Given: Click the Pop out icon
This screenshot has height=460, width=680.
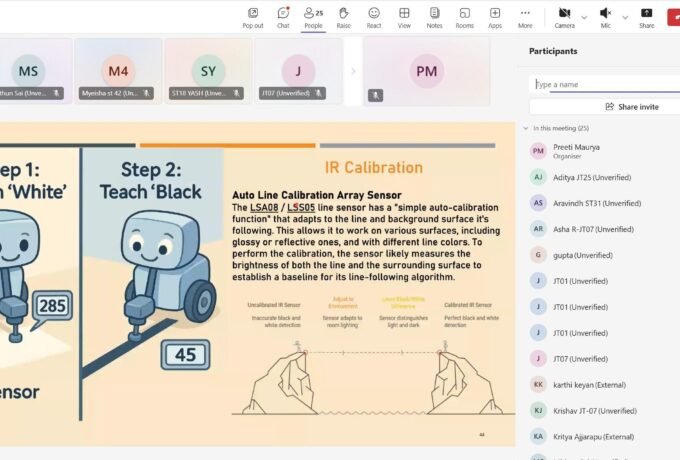Looking at the screenshot, I should point(253,16).
